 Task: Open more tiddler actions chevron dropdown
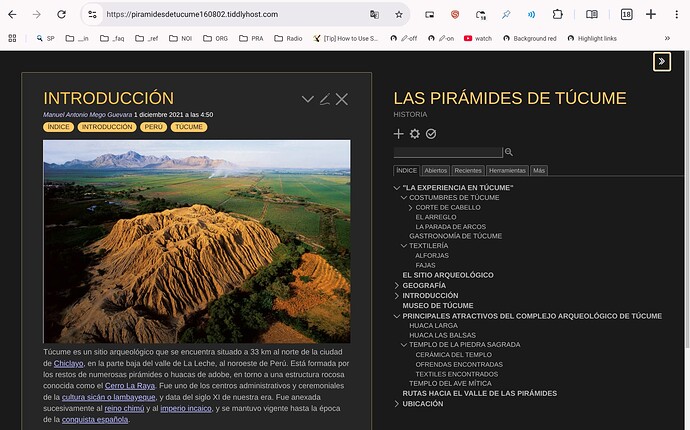coord(307,99)
